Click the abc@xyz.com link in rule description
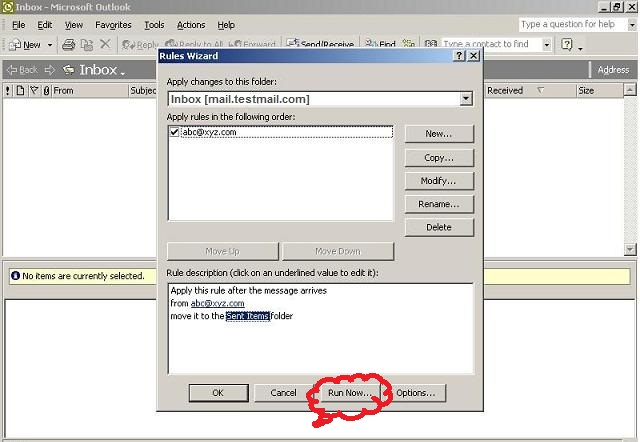Image resolution: width=640 pixels, height=442 pixels. [x=218, y=303]
